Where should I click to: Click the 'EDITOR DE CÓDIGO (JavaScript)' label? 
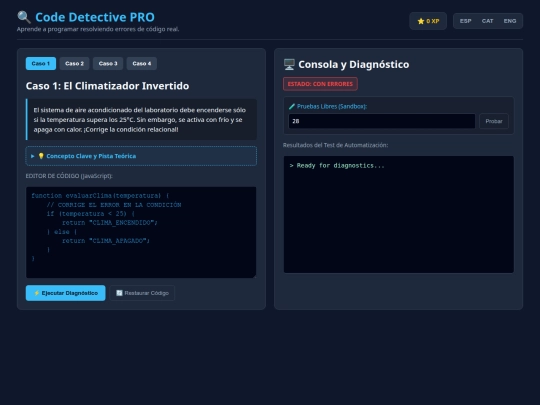pyautogui.click(x=69, y=176)
